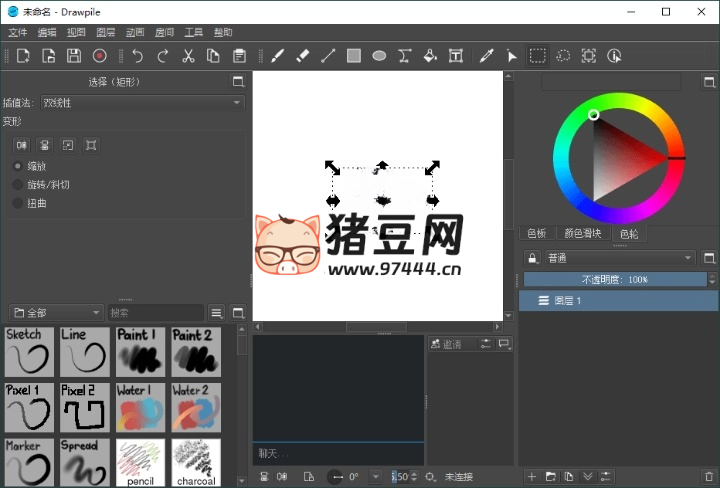The height and width of the screenshot is (488, 720).
Task: Open the brush presets menu button
Action: (x=216, y=313)
